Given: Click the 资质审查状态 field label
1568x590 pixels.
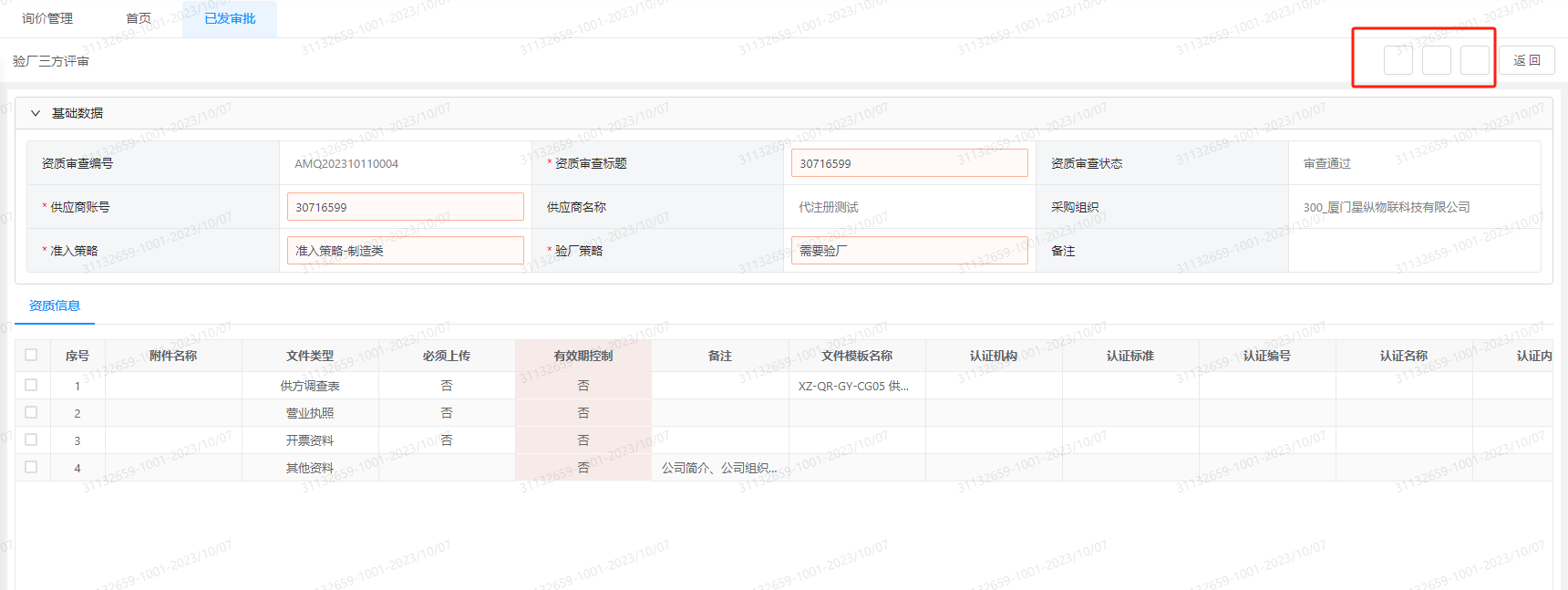Looking at the screenshot, I should pyautogui.click(x=1087, y=163).
